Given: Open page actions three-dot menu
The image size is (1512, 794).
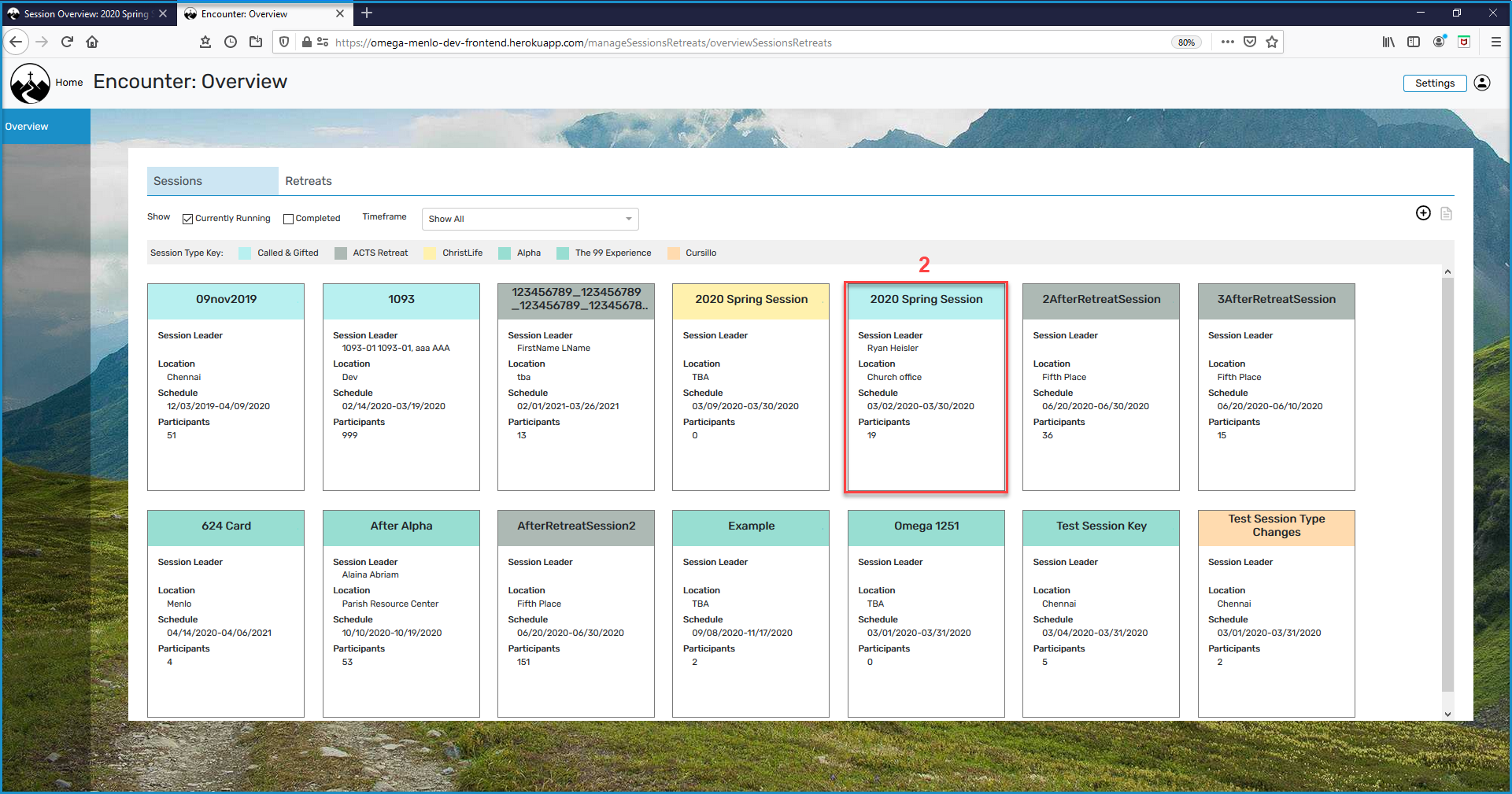Looking at the screenshot, I should coord(1227,42).
